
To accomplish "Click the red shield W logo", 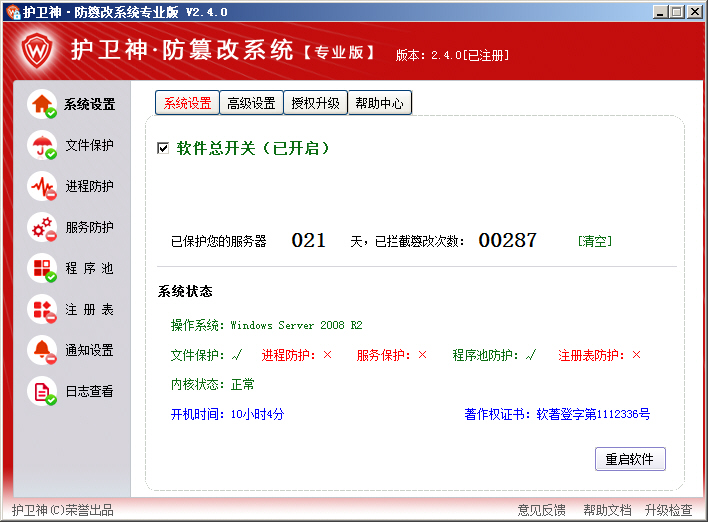I will point(37,50).
